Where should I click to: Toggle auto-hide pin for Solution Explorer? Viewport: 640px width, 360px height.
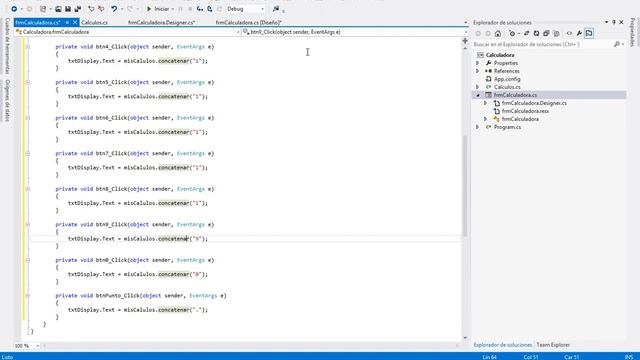614,22
